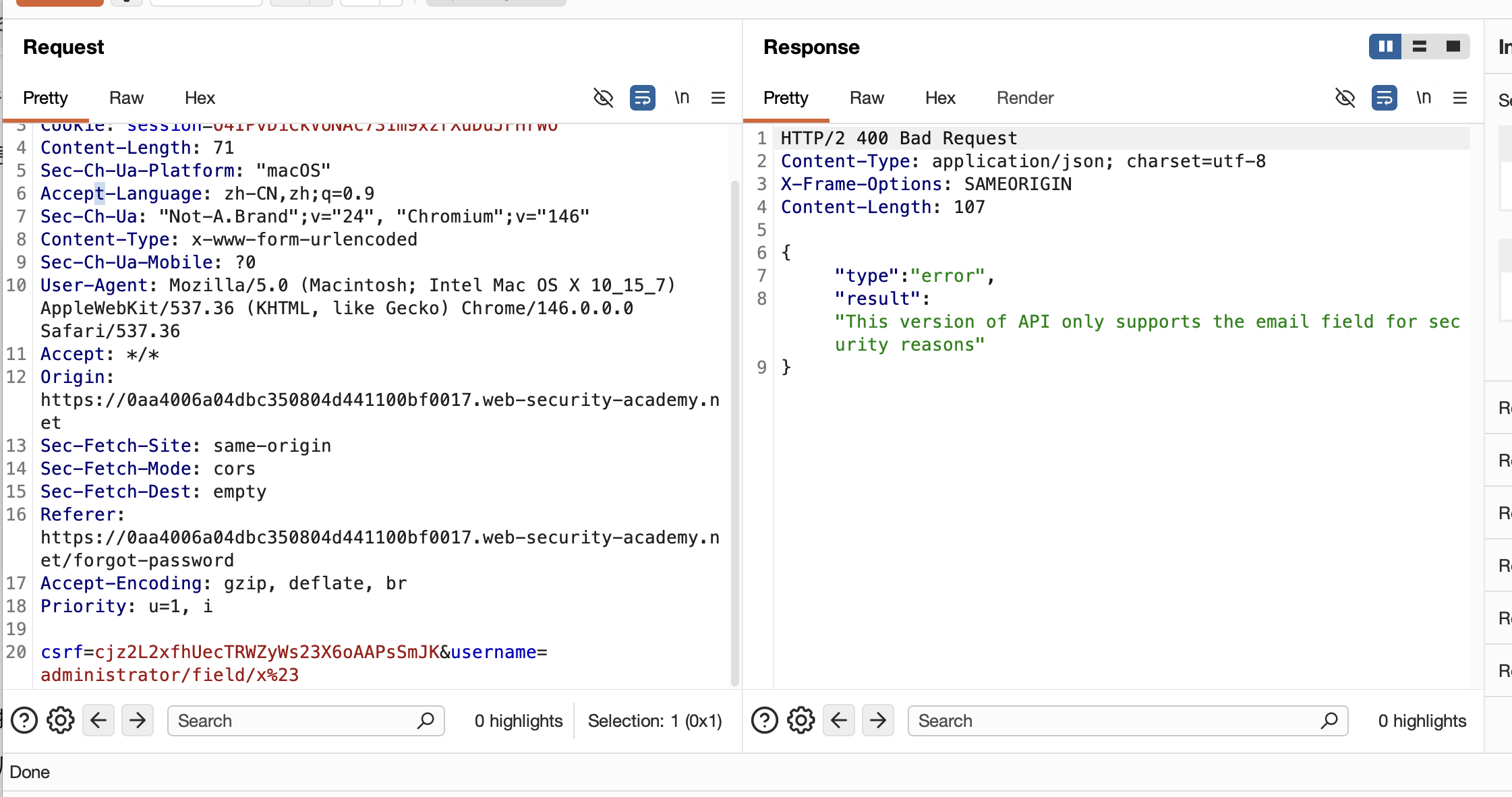The image size is (1512, 797).
Task: Go to next match in Response search
Action: tap(878, 721)
